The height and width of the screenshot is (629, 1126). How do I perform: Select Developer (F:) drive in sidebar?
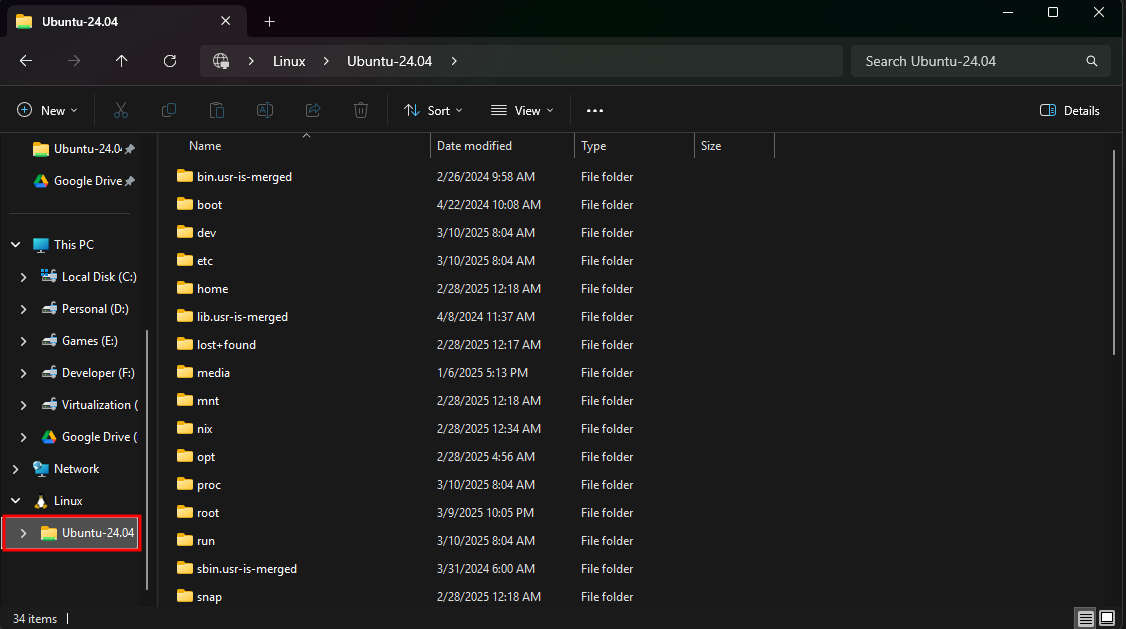coord(88,373)
